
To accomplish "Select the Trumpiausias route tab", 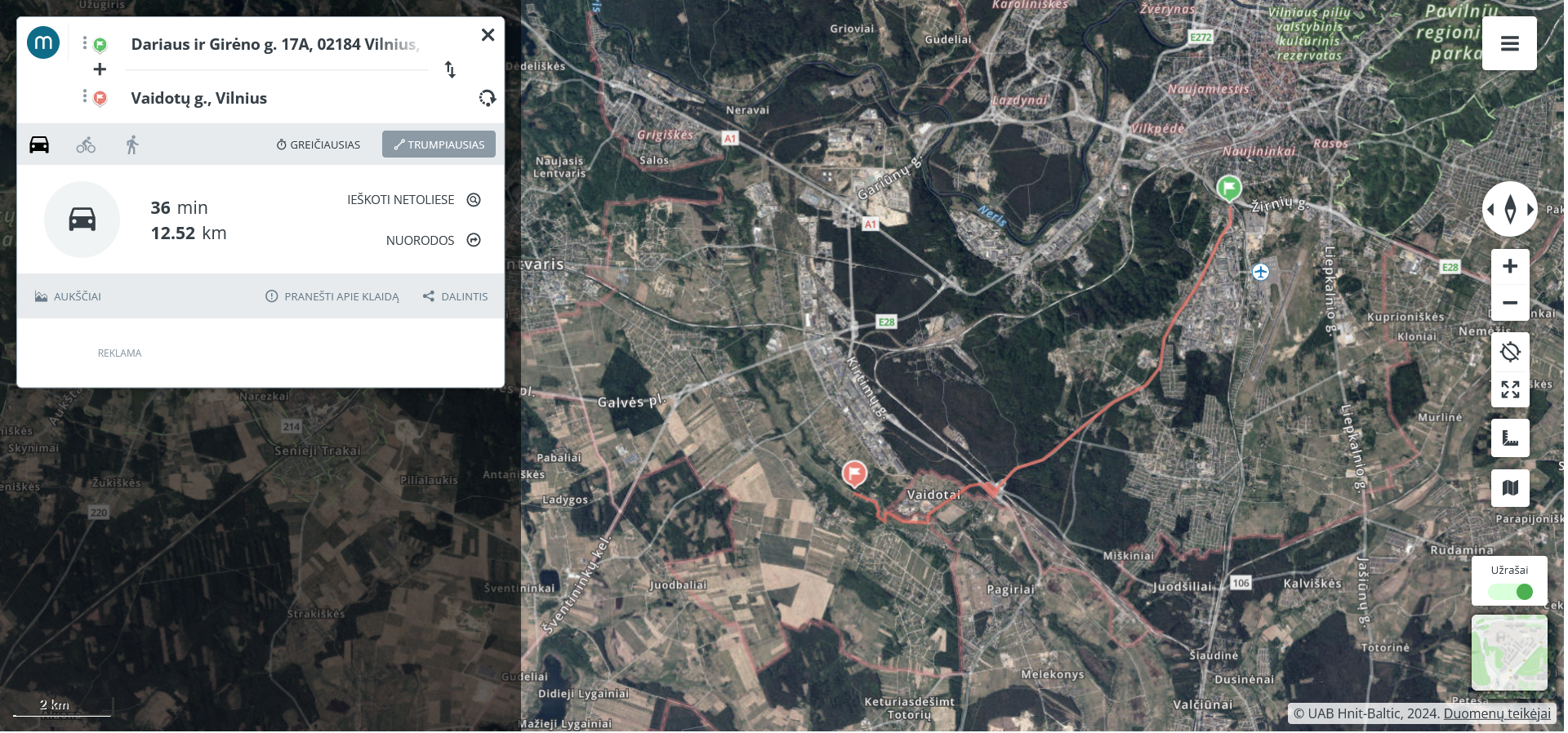I will [x=439, y=144].
